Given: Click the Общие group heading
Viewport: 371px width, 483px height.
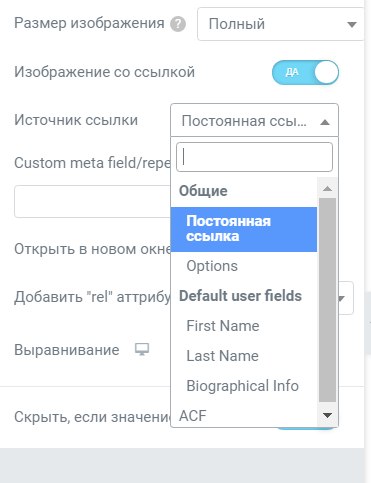Looking at the screenshot, I should (203, 191).
